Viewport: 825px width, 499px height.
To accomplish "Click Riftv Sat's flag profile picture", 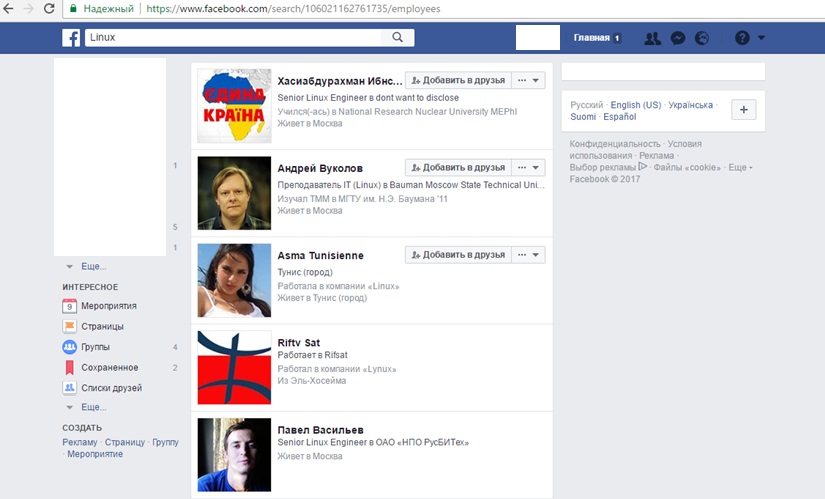I will point(234,367).
